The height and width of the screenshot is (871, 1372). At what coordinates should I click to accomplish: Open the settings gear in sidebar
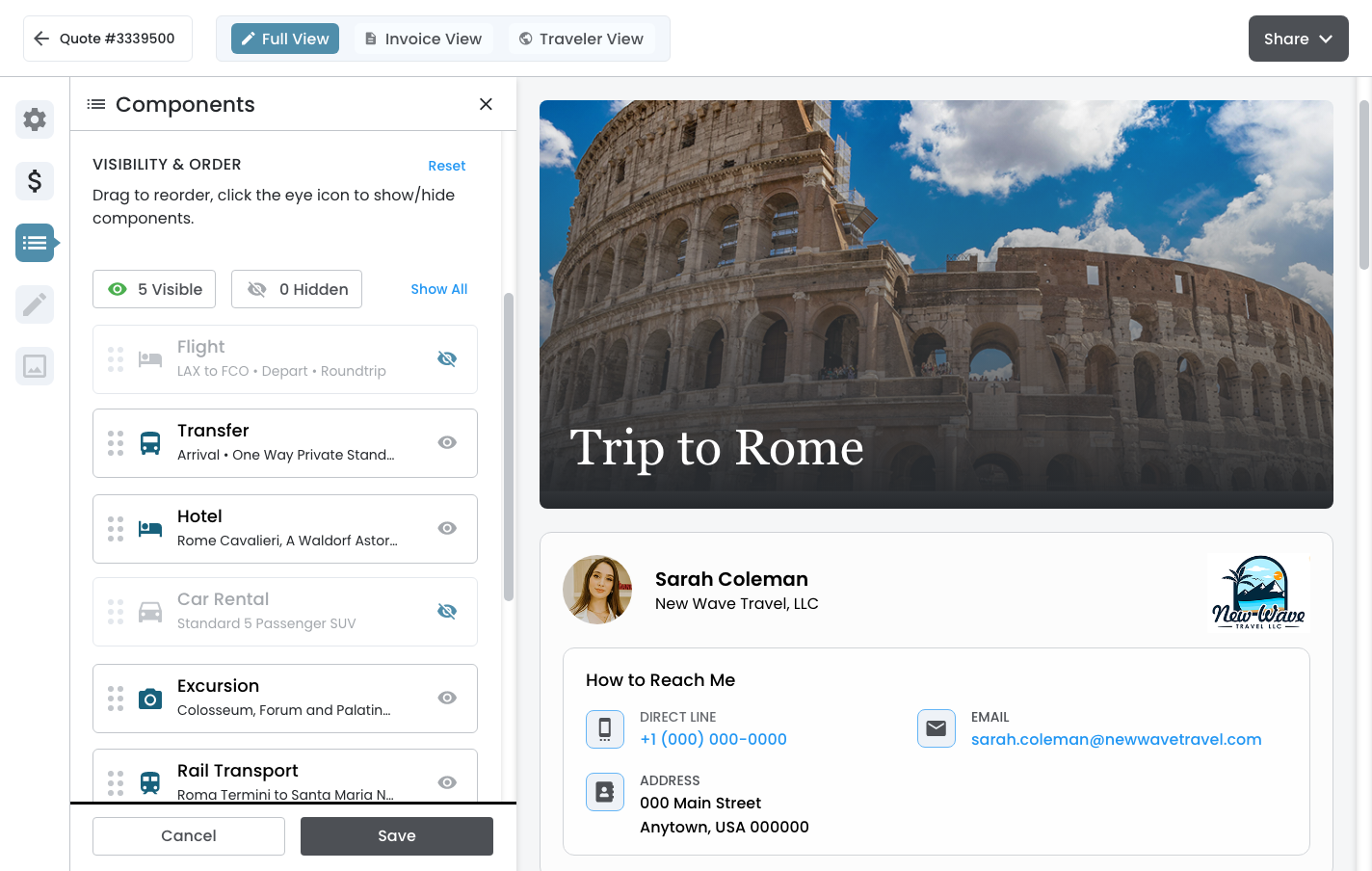pos(35,119)
